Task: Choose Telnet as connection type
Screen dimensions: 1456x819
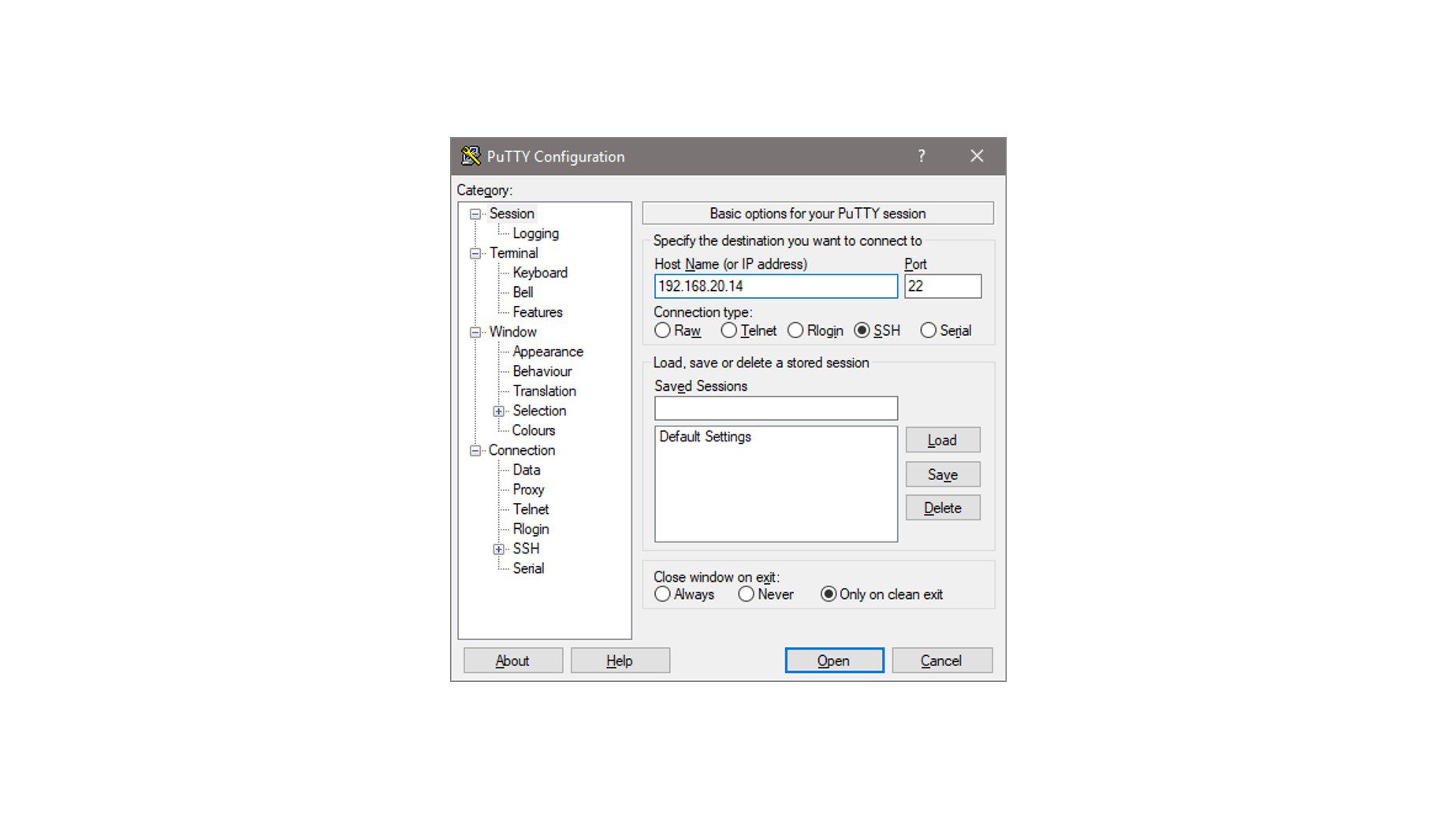Action: 729,331
